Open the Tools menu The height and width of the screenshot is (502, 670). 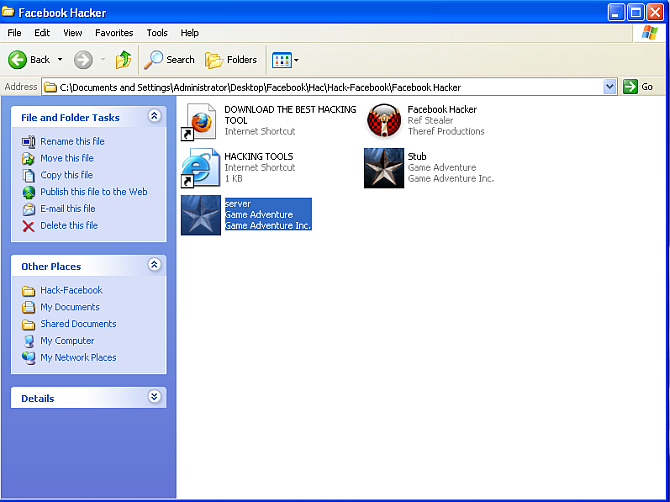click(x=157, y=33)
